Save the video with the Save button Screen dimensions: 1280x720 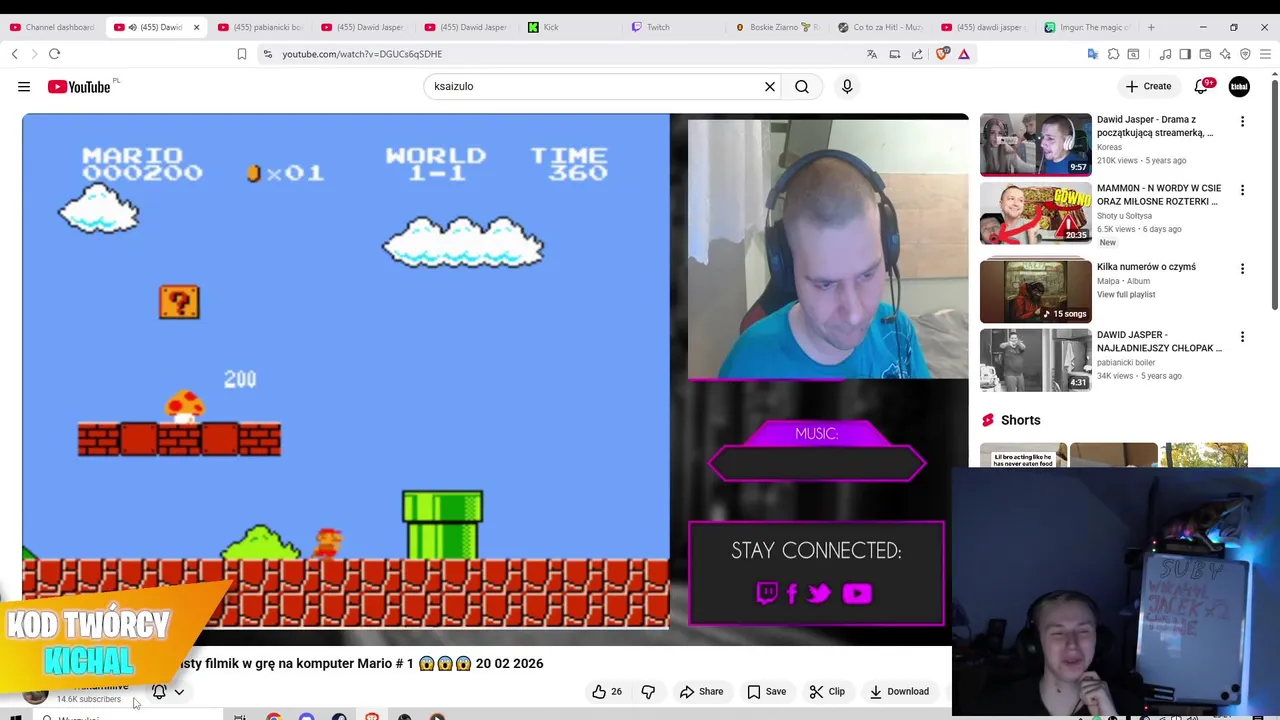pyautogui.click(x=766, y=691)
